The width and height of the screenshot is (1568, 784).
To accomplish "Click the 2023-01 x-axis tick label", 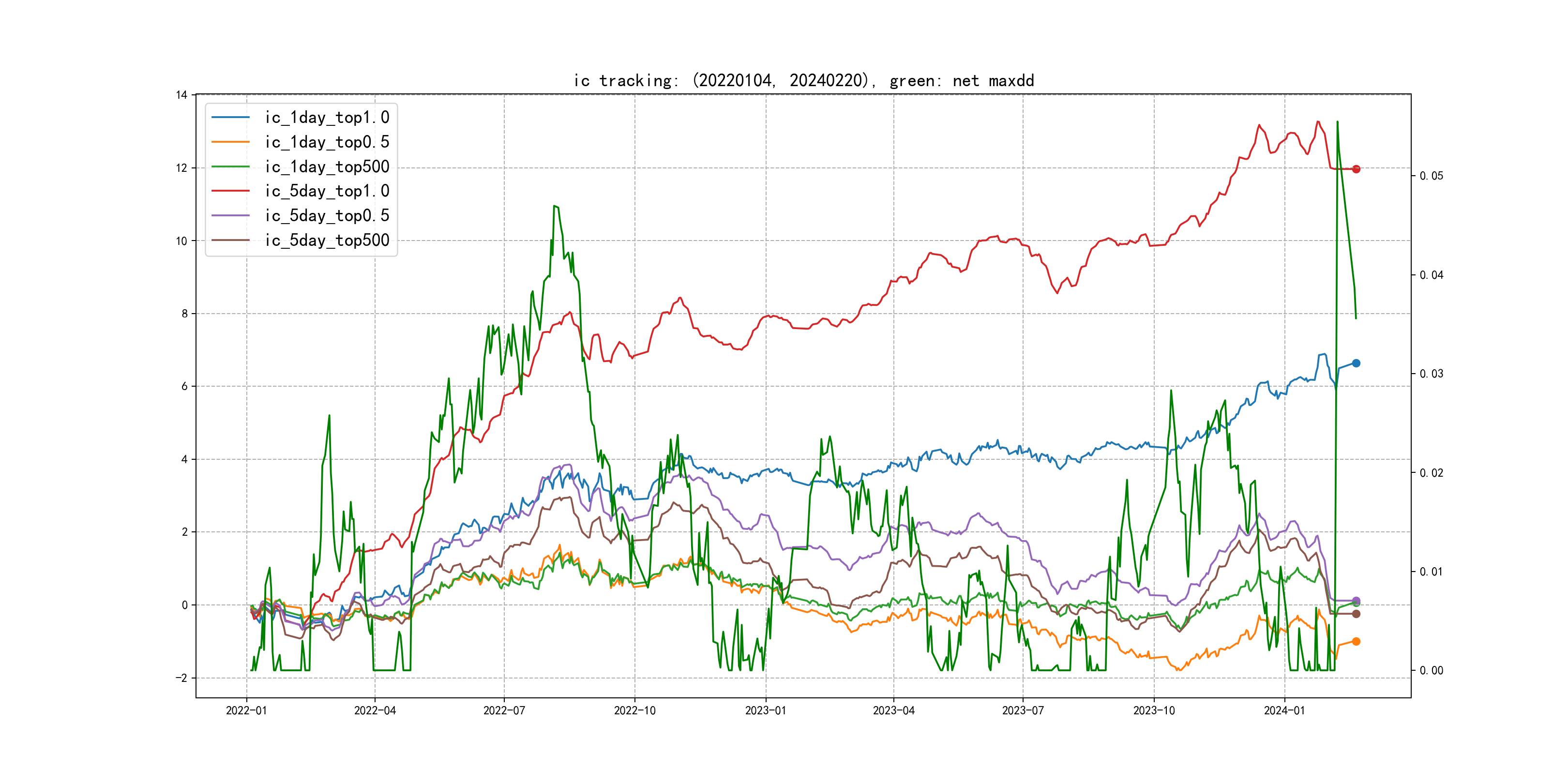I will point(766,710).
